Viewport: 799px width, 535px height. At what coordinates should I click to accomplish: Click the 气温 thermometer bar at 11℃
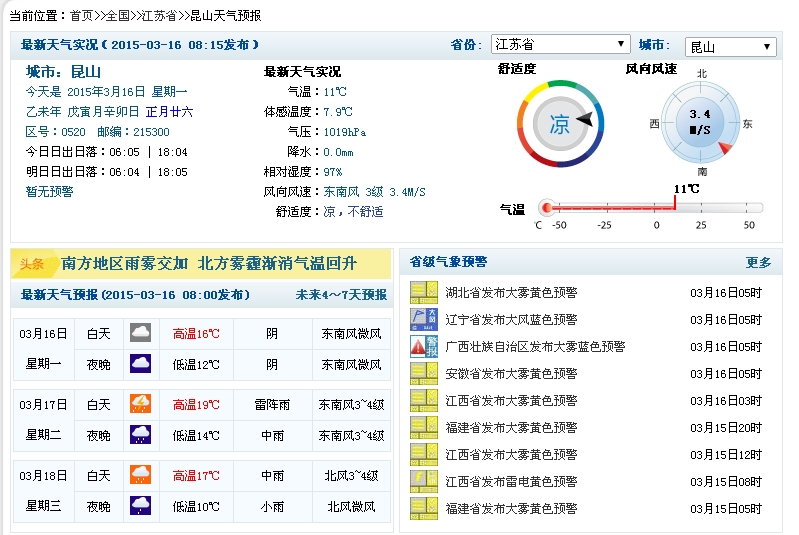pyautogui.click(x=651, y=207)
